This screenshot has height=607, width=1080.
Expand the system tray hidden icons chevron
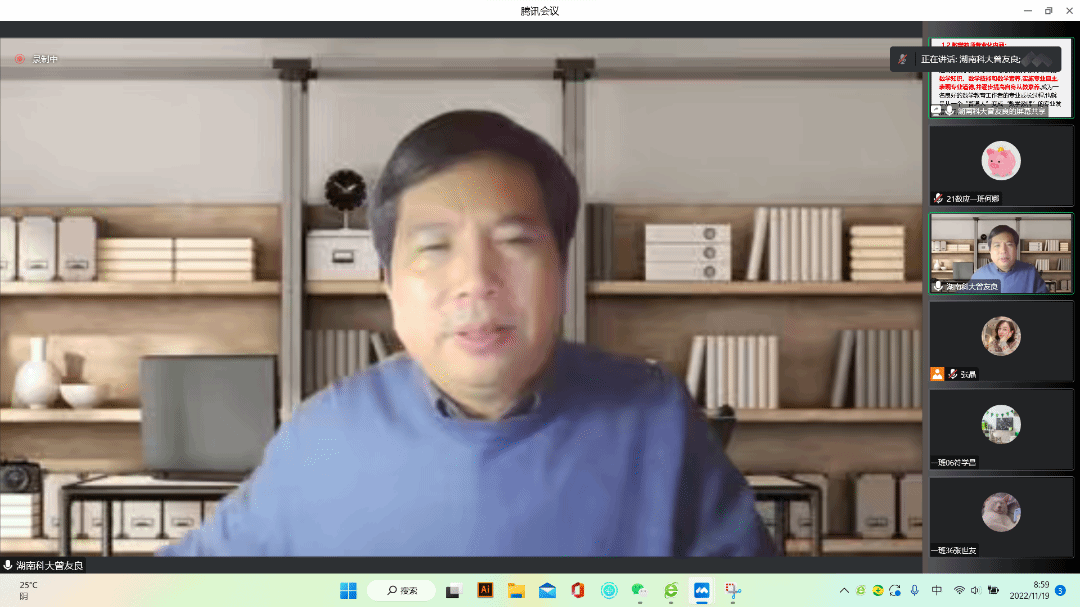click(844, 590)
